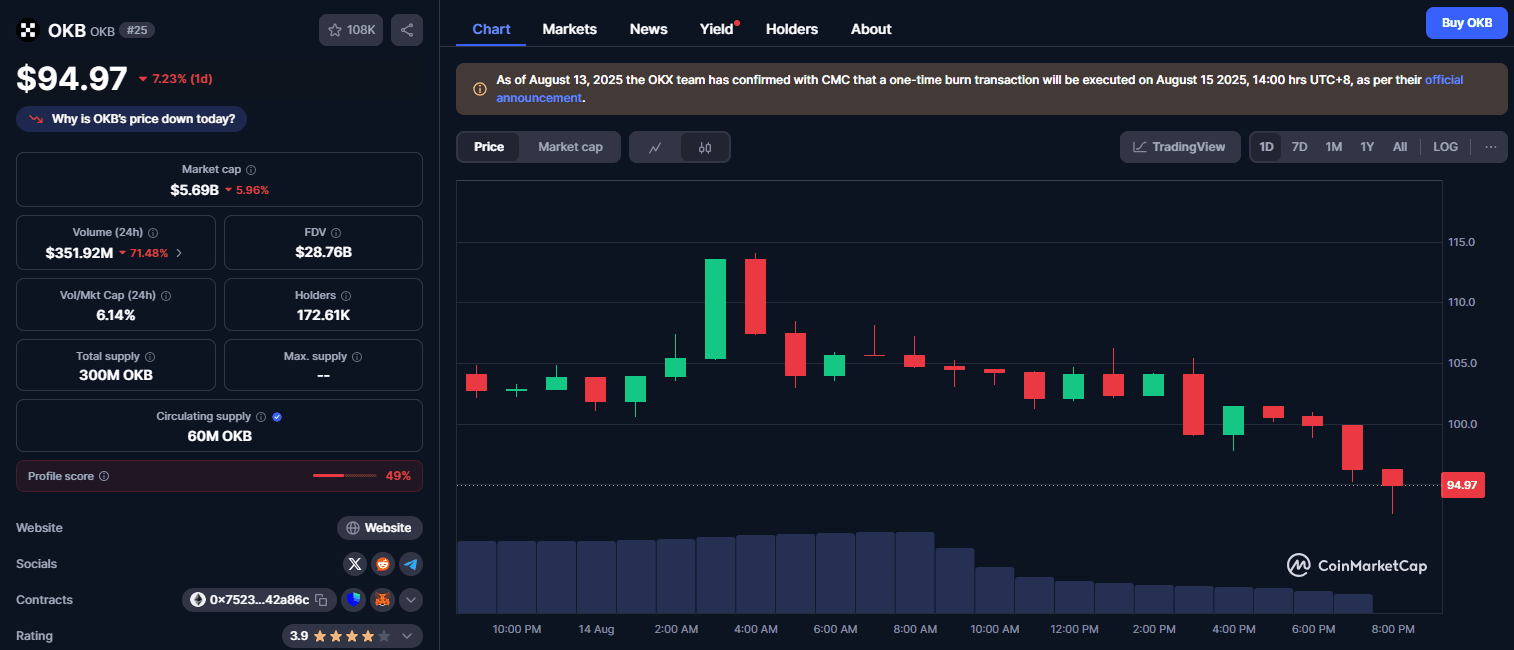1514x650 pixels.
Task: Expand Volume (24h) details arrow
Action: click(179, 253)
